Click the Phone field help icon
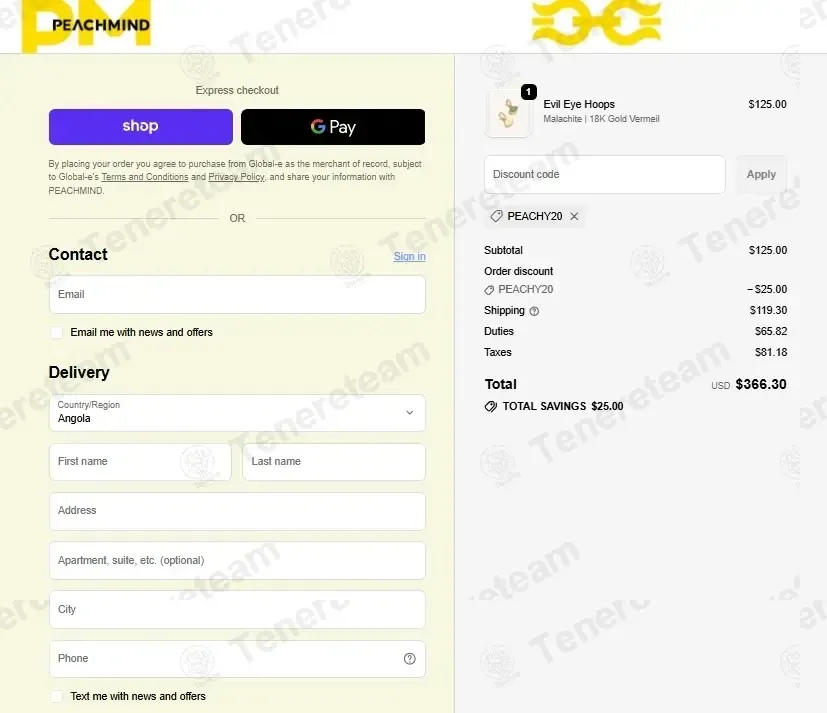 (x=409, y=659)
